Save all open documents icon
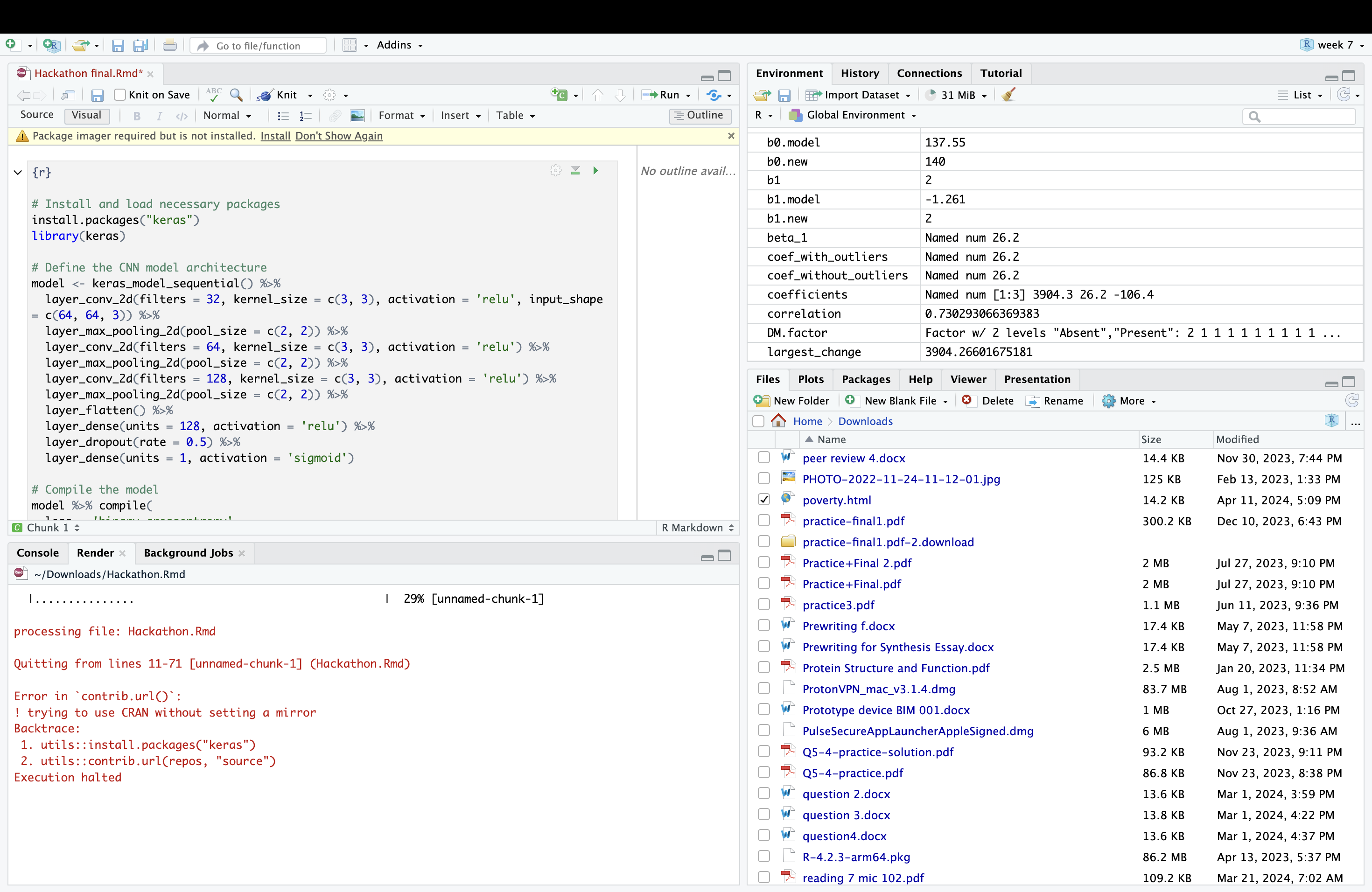The image size is (1372, 892). 140,46
